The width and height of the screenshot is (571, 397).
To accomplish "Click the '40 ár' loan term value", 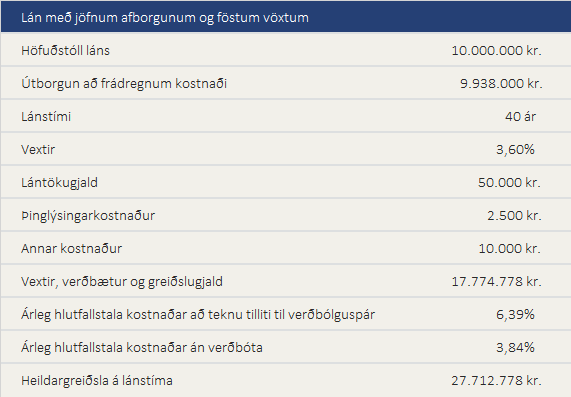I will coord(520,117).
